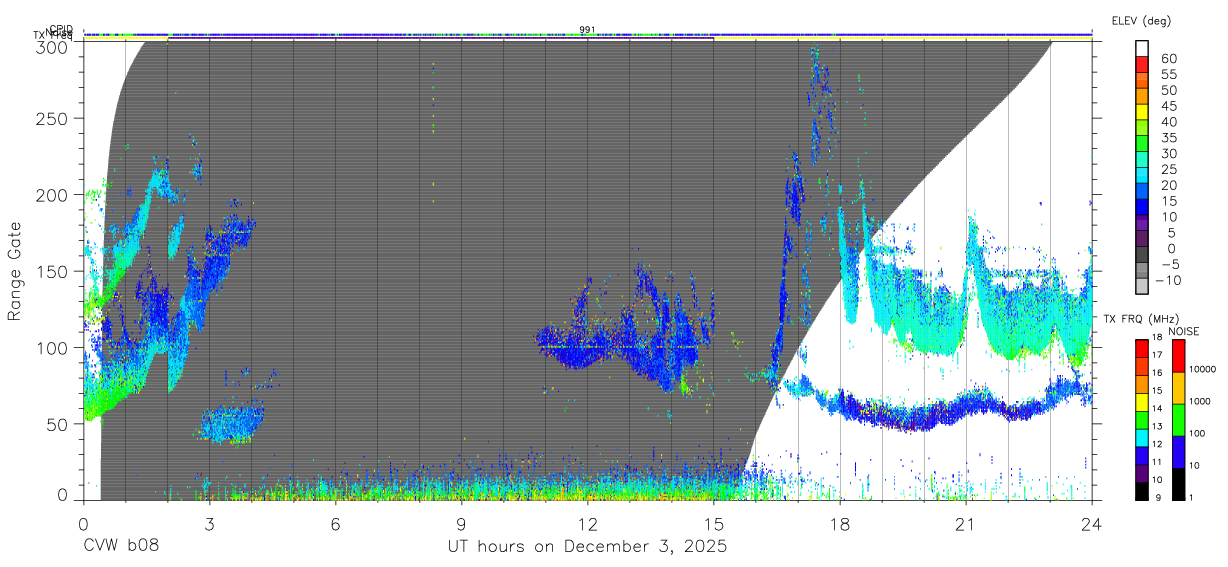Click the ELEV legend label 30
This screenshot has height=567, width=1228.
[x=1168, y=153]
